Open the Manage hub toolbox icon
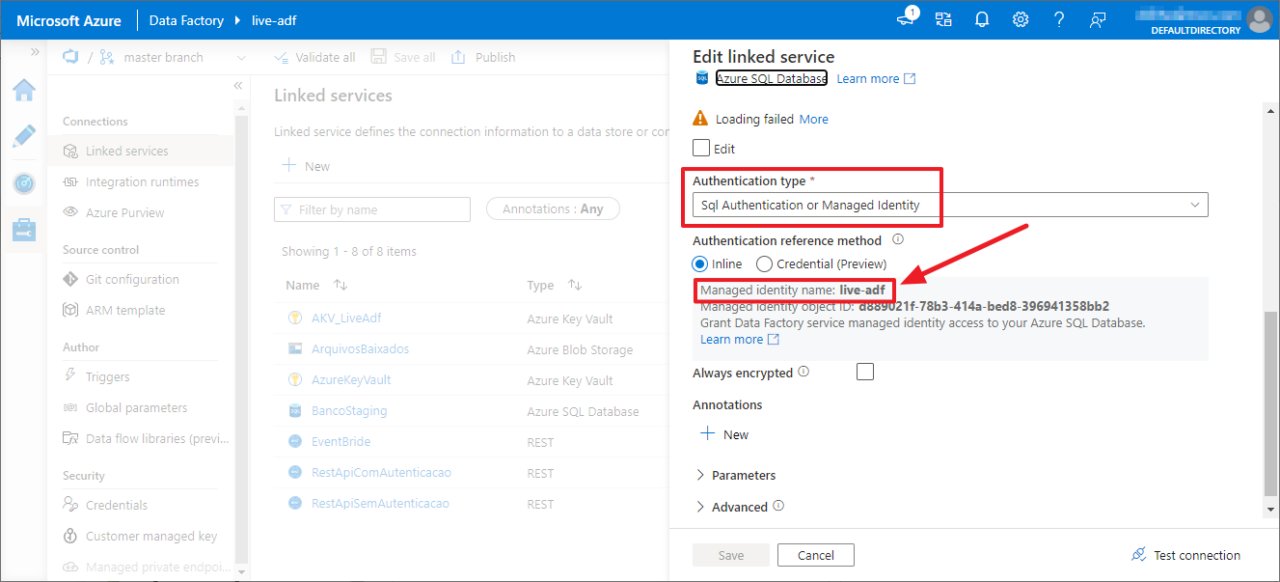 (x=24, y=229)
